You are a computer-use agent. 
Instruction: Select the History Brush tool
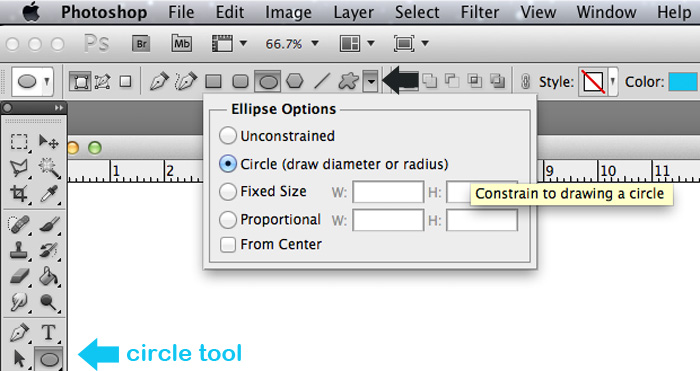(x=48, y=251)
